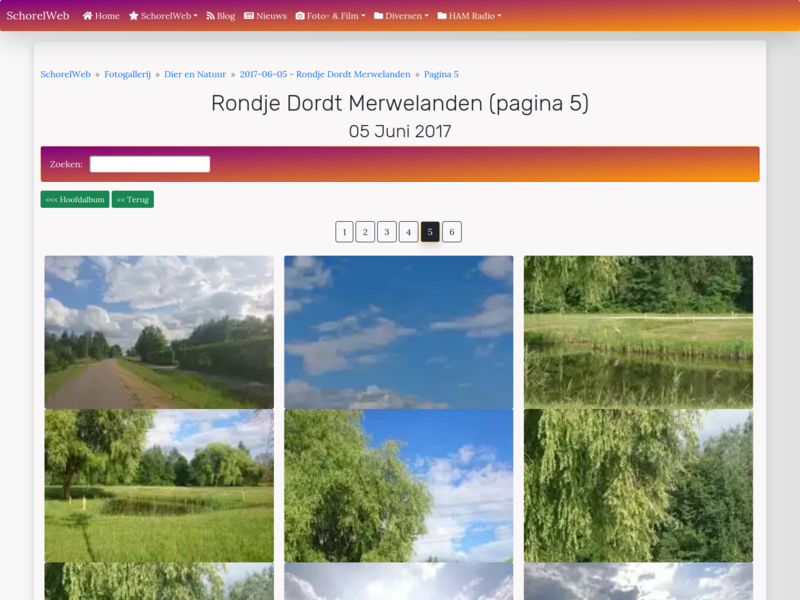The image size is (800, 600).
Task: Expand the SchorelWeb dropdown caret in navbar
Action: (195, 16)
